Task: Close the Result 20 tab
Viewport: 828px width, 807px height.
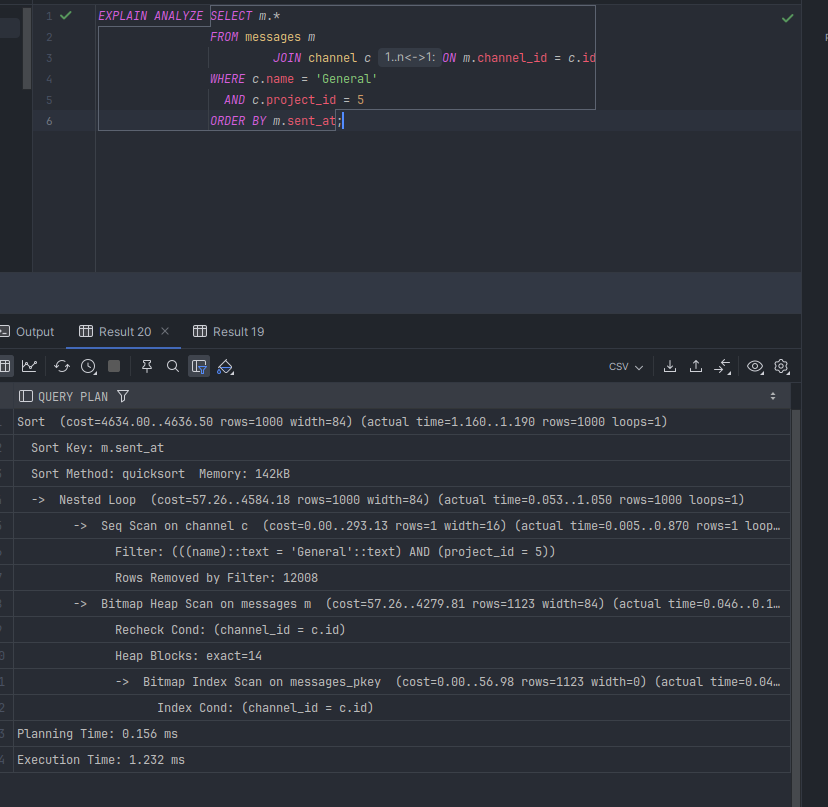Action: tap(165, 332)
